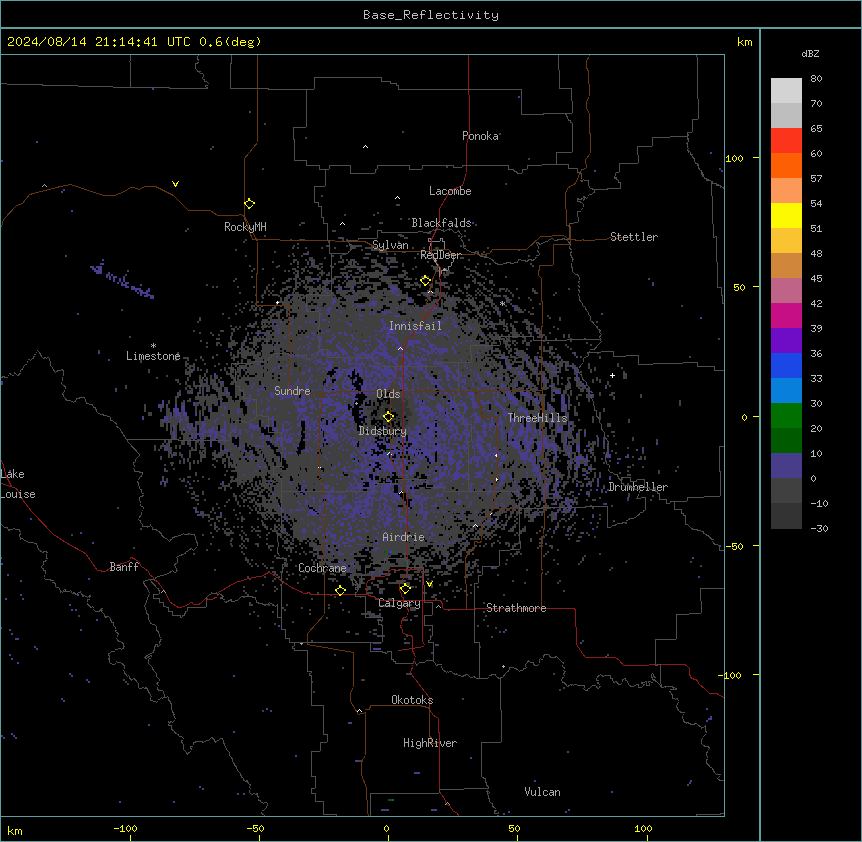862x842 pixels.
Task: Click the right axis -50 tick label
Action: [734, 546]
